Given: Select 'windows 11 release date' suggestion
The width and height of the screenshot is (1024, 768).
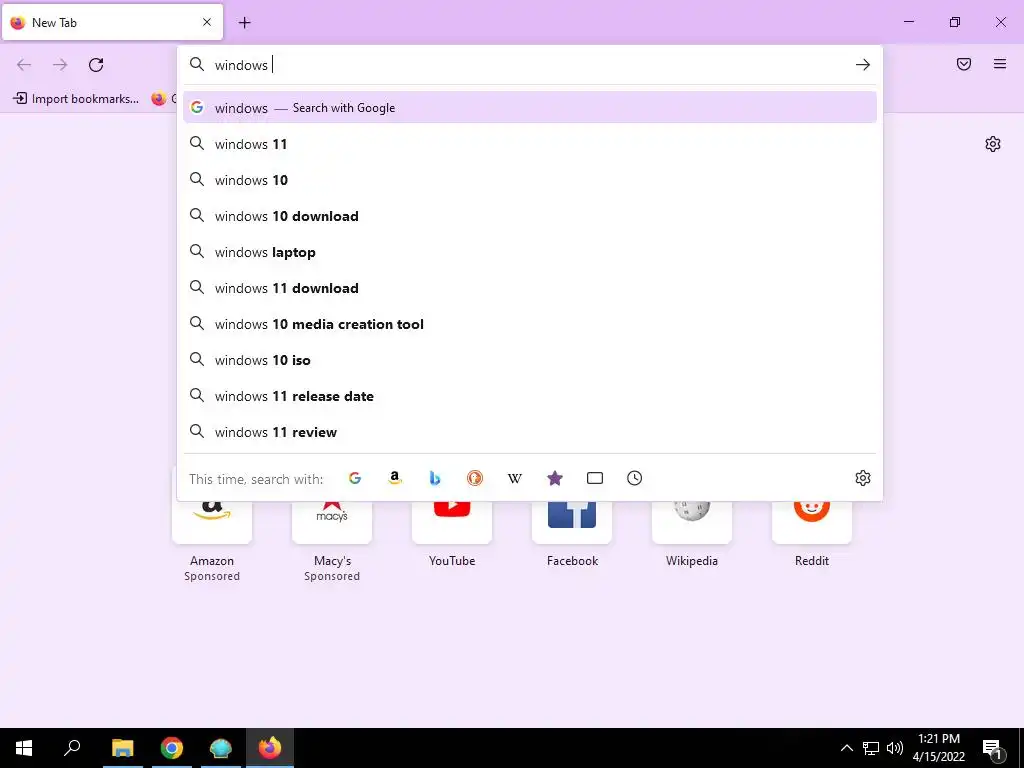Looking at the screenshot, I should tap(530, 396).
